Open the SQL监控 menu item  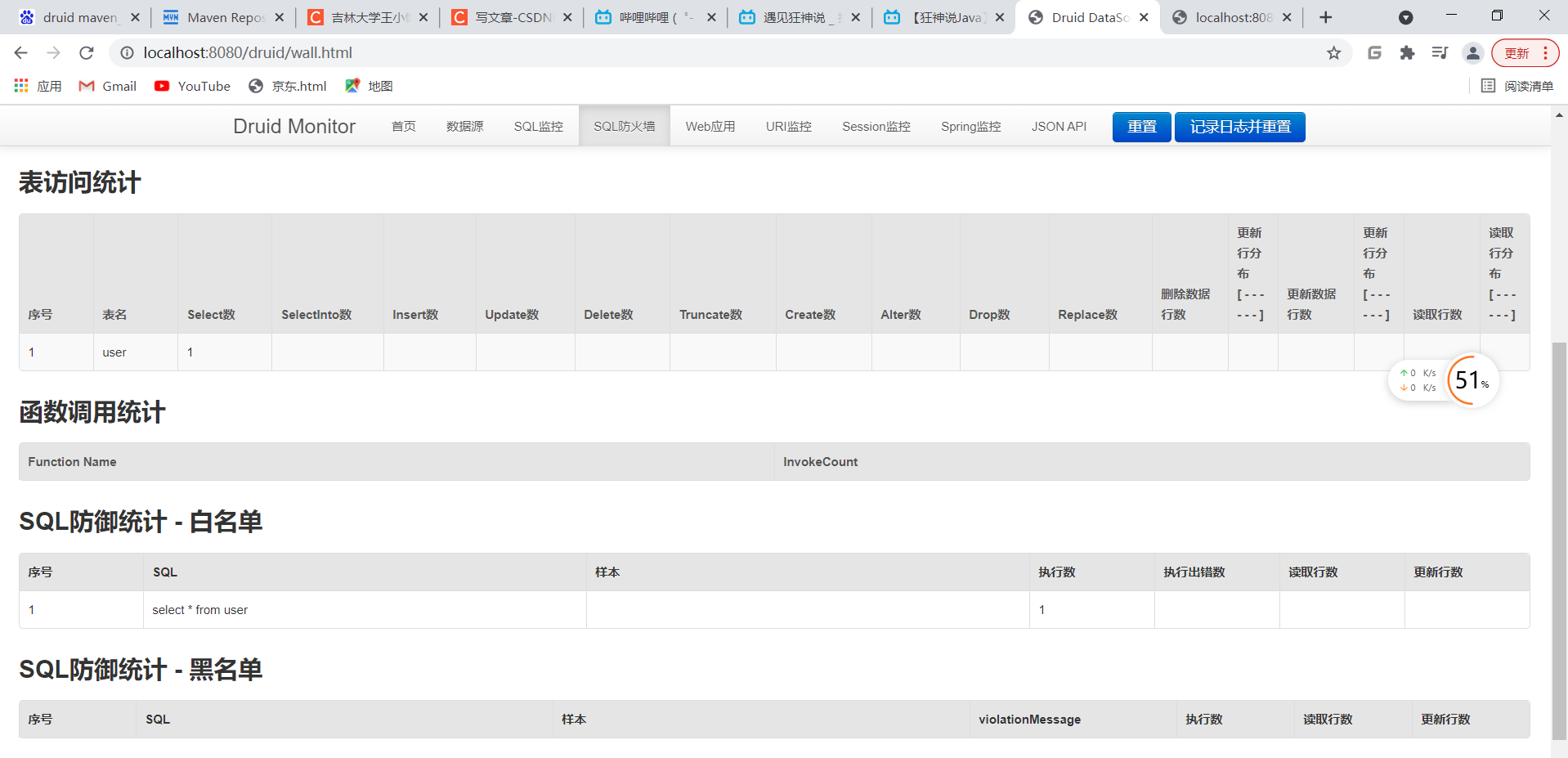coord(539,127)
